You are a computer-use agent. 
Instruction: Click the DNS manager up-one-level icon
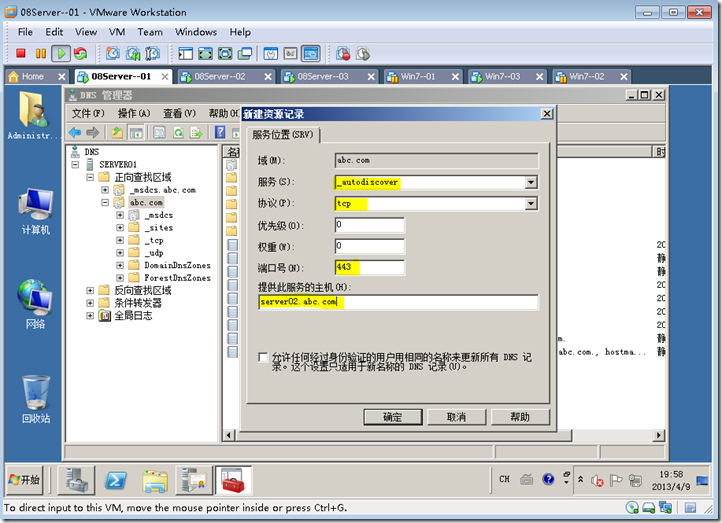[x=117, y=133]
